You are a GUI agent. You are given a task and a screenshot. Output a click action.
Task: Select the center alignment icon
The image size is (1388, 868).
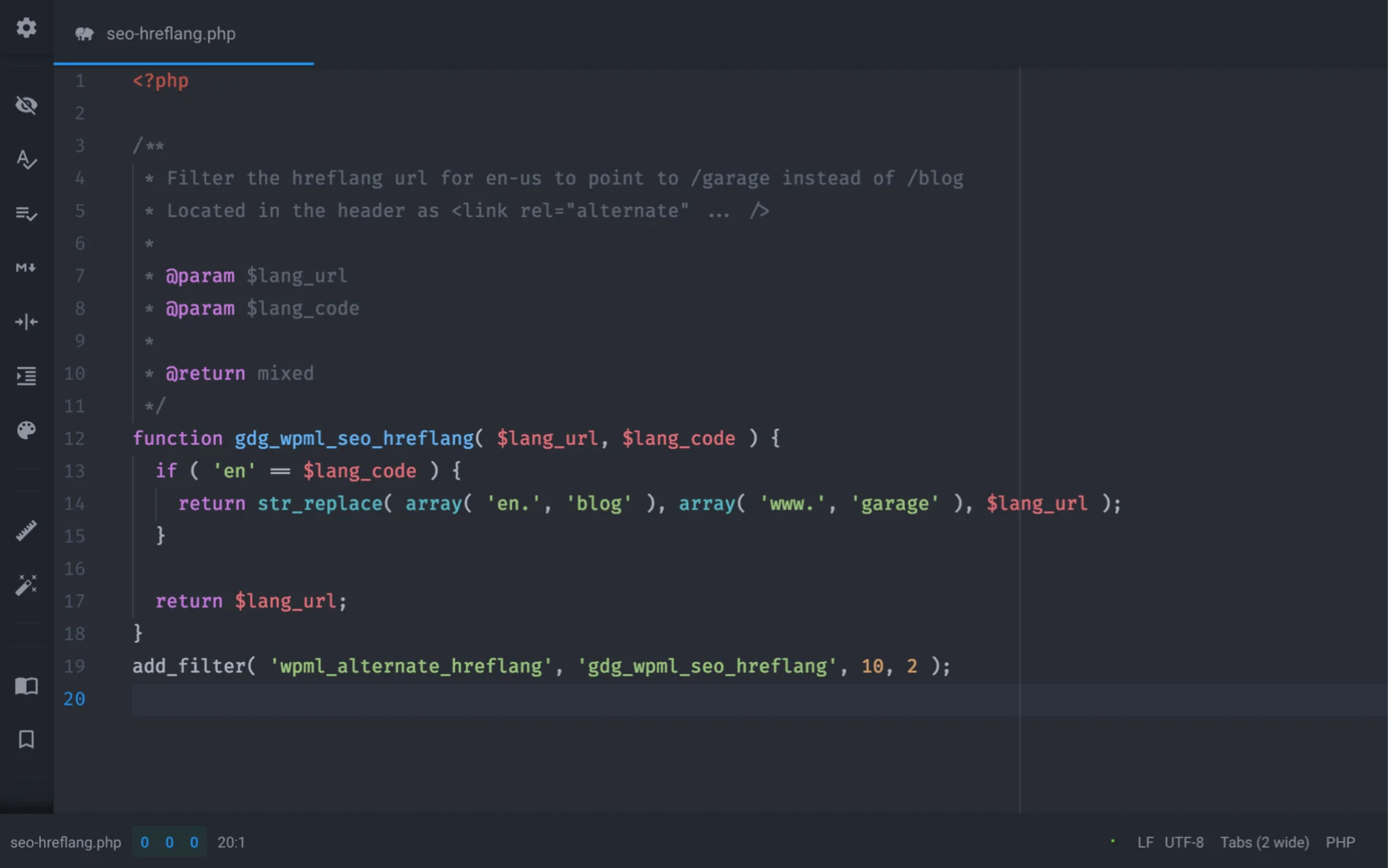(x=25, y=321)
